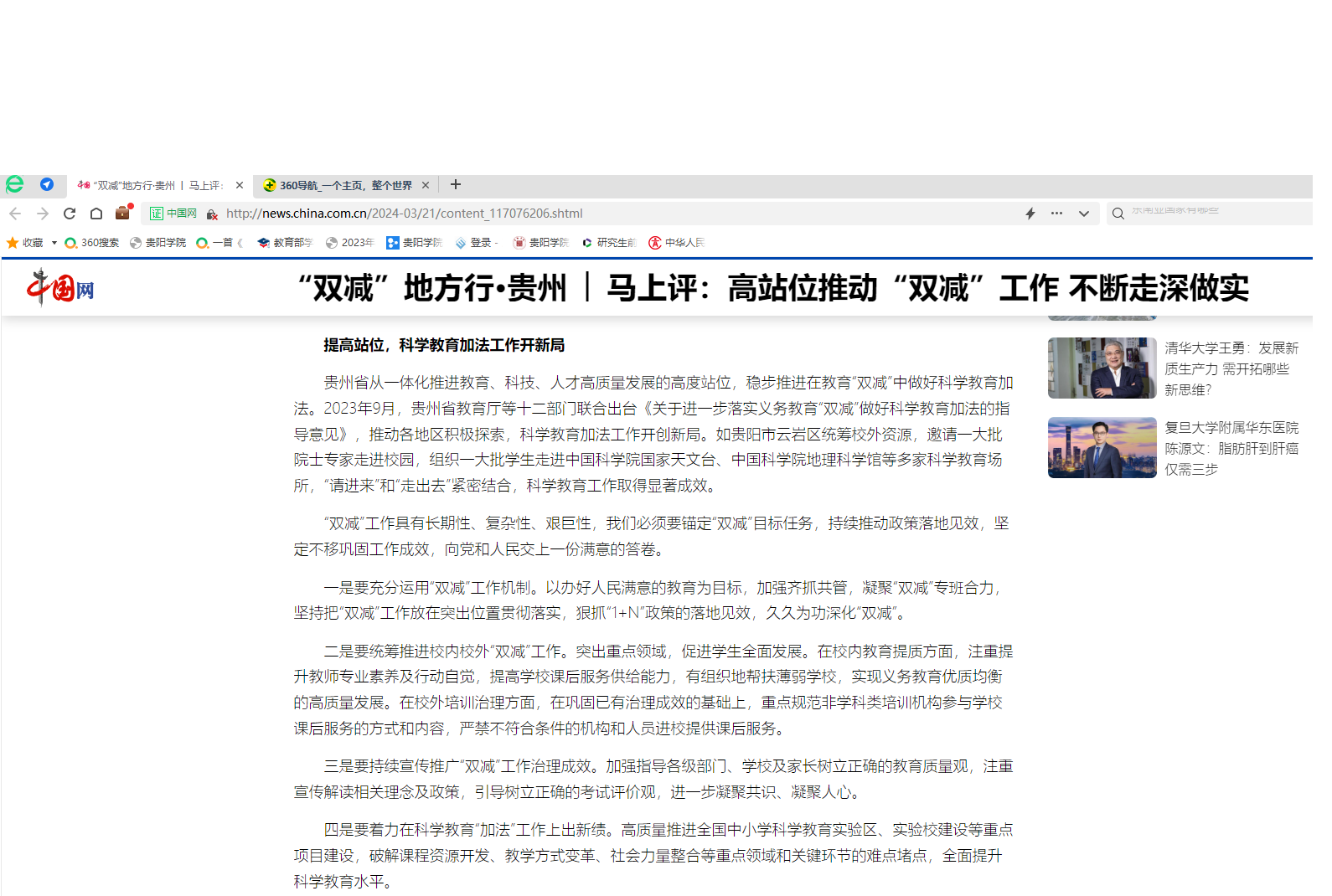Click the lightning speed mode icon
The image size is (1332, 896).
(1030, 214)
